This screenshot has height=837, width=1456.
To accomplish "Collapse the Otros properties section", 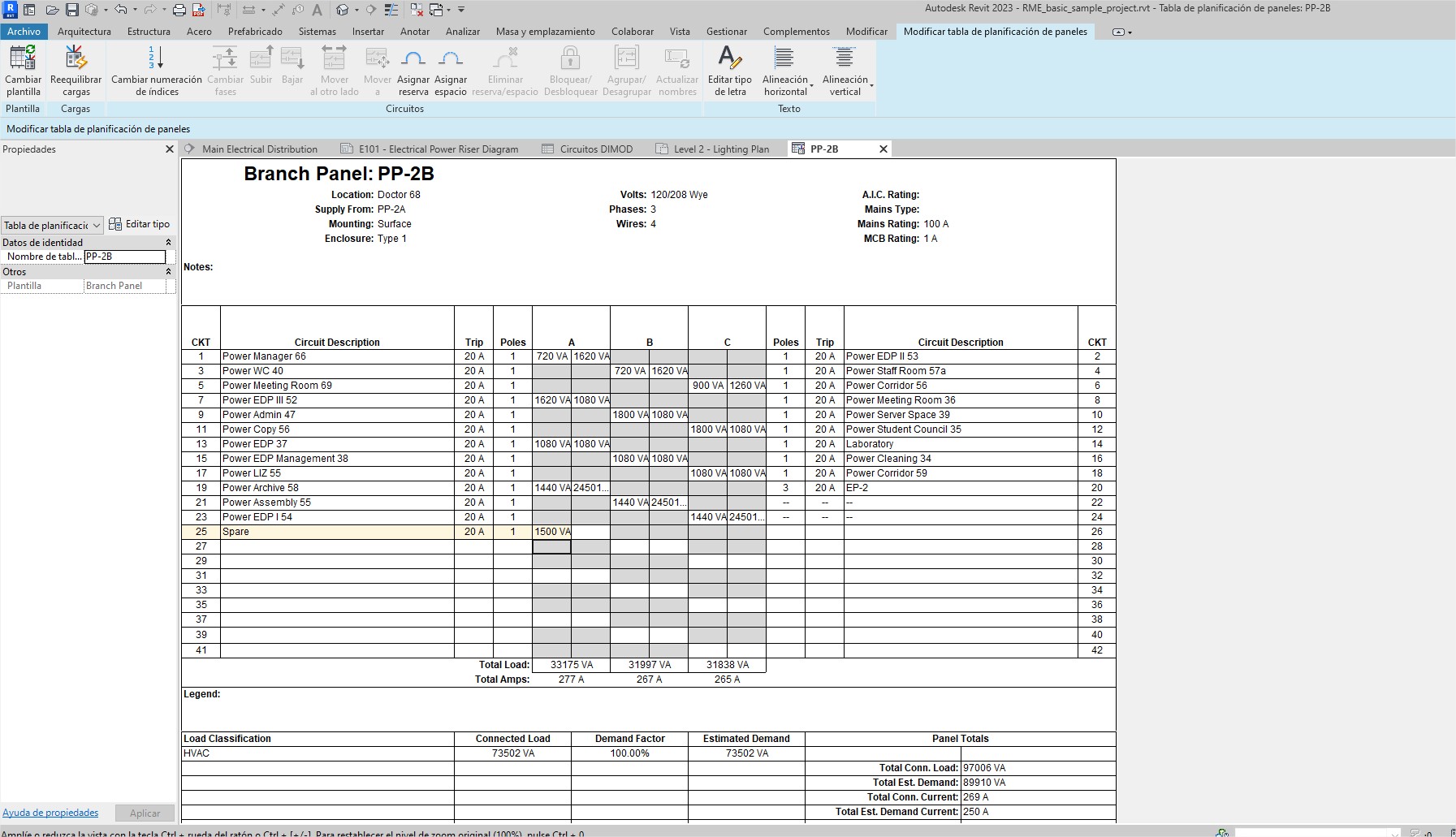I will pyautogui.click(x=169, y=271).
